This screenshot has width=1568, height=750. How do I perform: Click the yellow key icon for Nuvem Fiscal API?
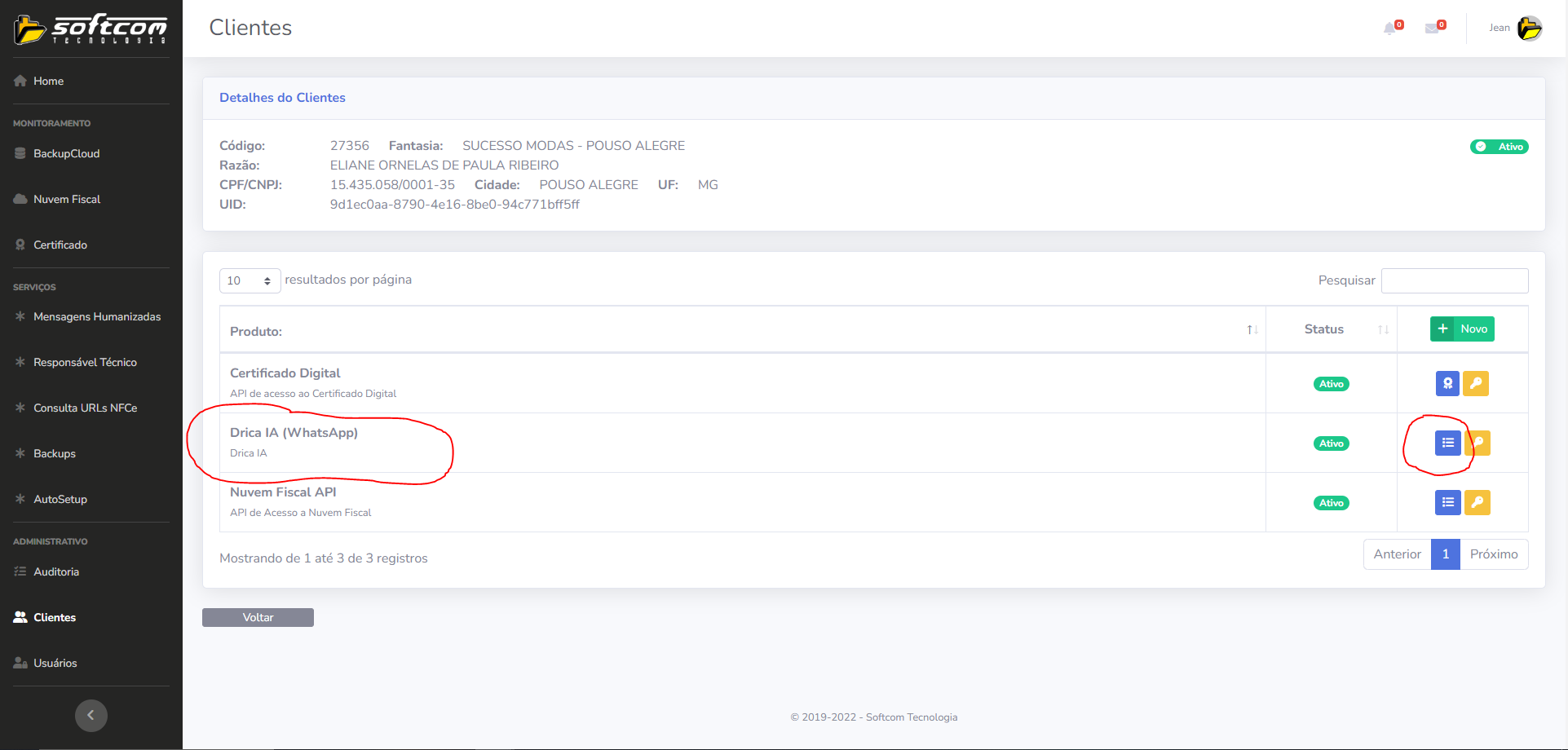(x=1477, y=502)
